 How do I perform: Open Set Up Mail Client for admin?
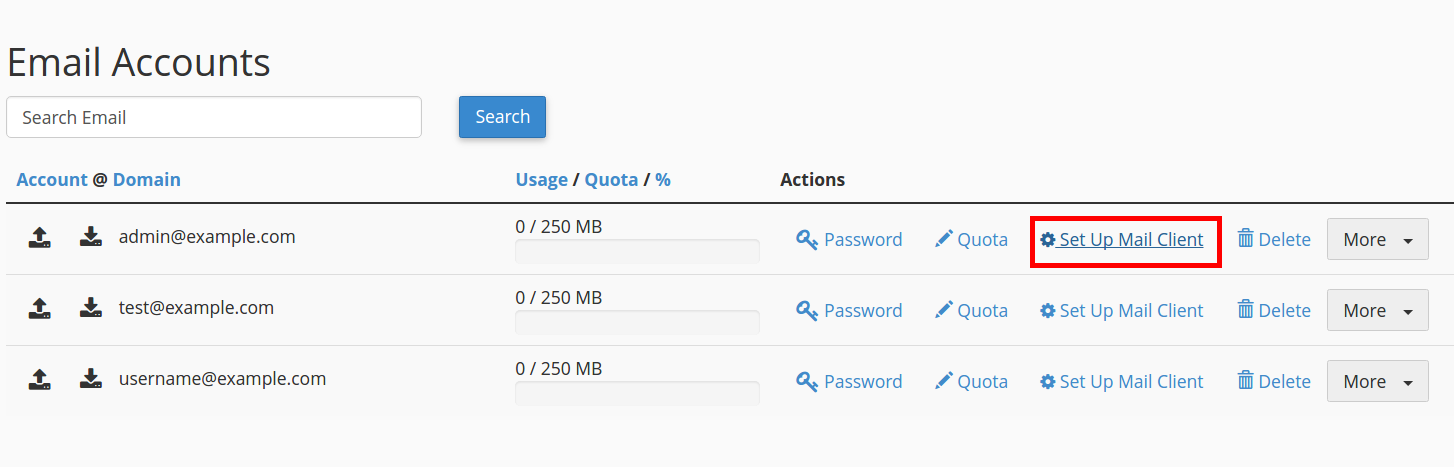click(x=1122, y=240)
